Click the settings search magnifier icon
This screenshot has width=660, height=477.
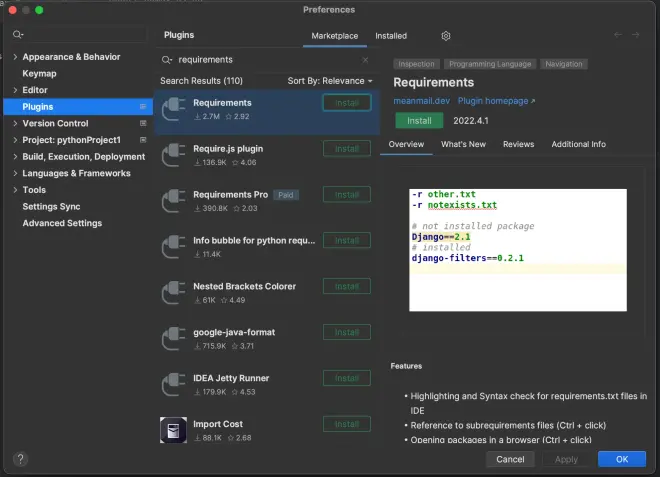point(18,35)
